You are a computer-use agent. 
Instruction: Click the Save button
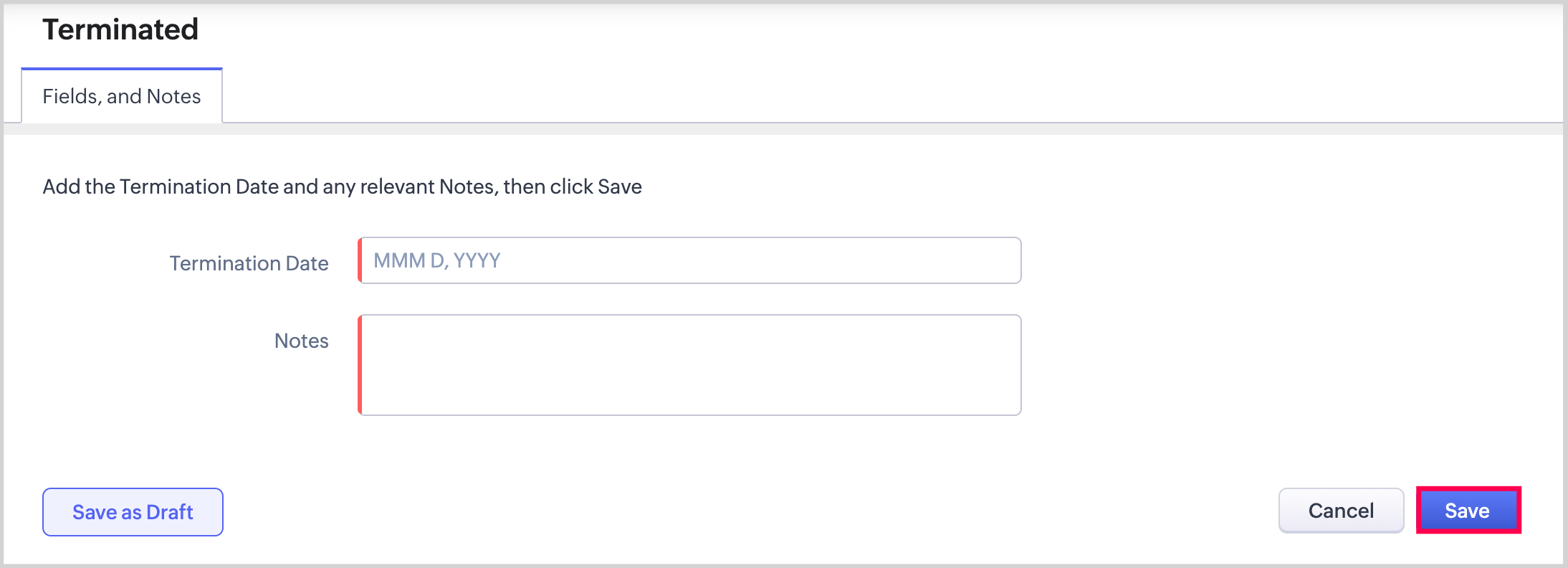pyautogui.click(x=1468, y=511)
